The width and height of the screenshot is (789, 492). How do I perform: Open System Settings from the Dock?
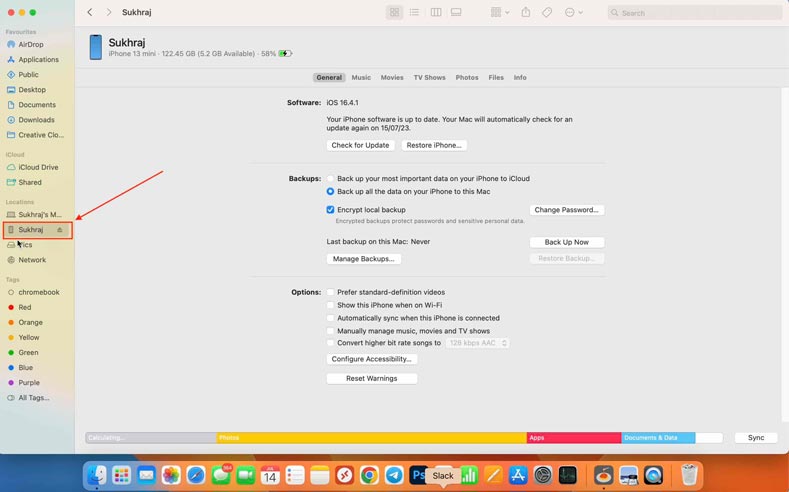tap(543, 475)
